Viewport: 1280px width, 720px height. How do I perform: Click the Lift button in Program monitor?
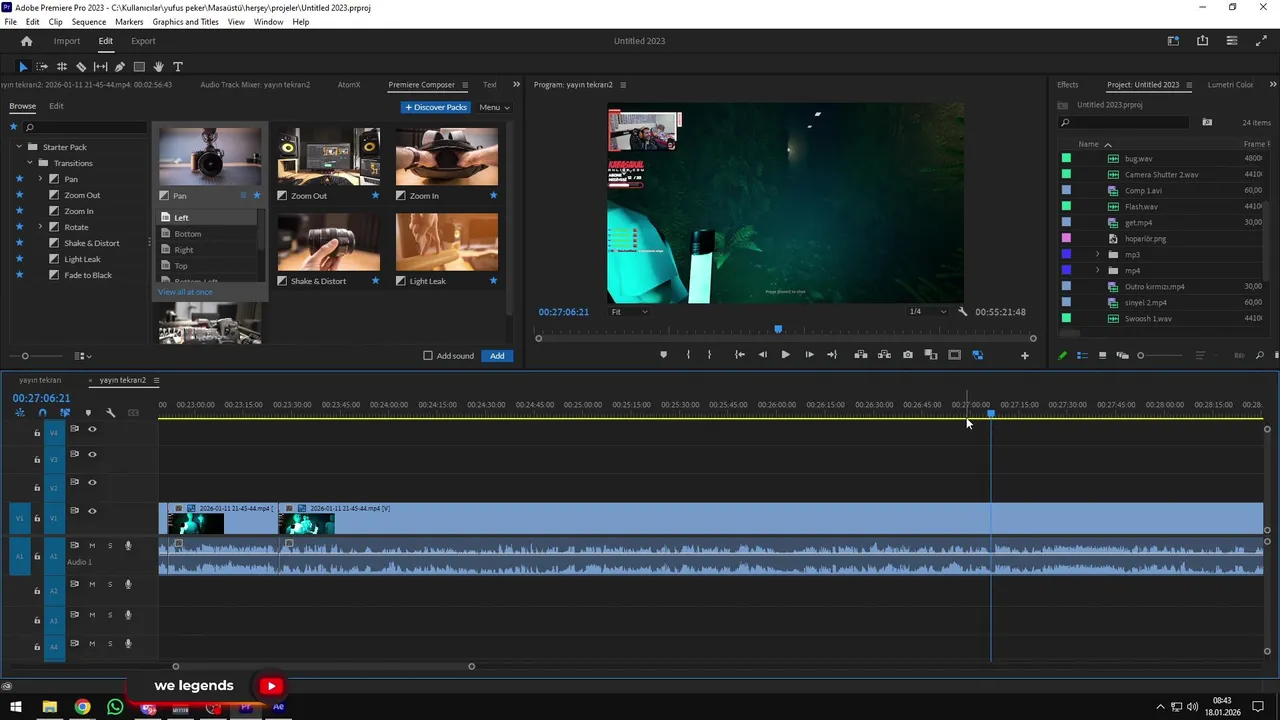pyautogui.click(x=860, y=355)
